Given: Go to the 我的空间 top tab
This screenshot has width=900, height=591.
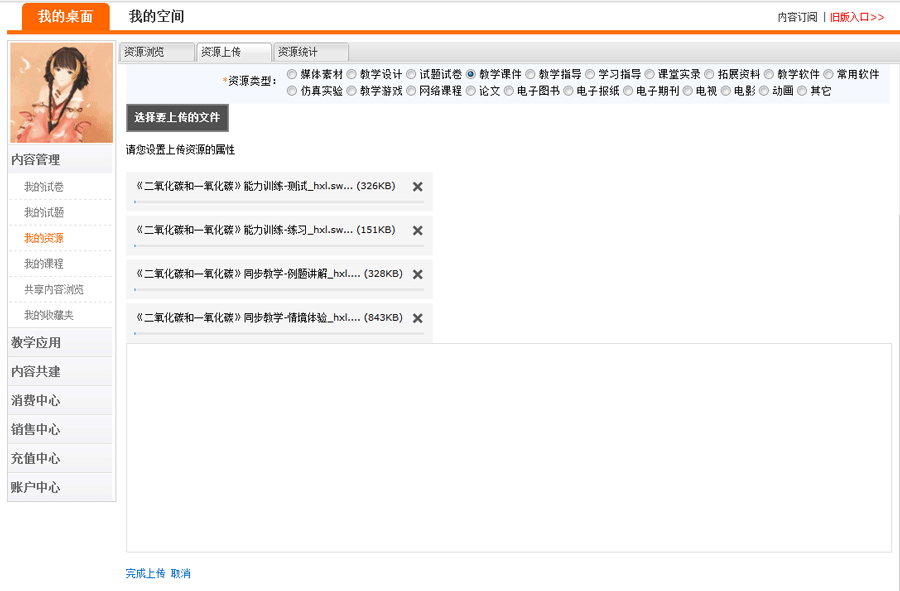Looking at the screenshot, I should tap(156, 17).
